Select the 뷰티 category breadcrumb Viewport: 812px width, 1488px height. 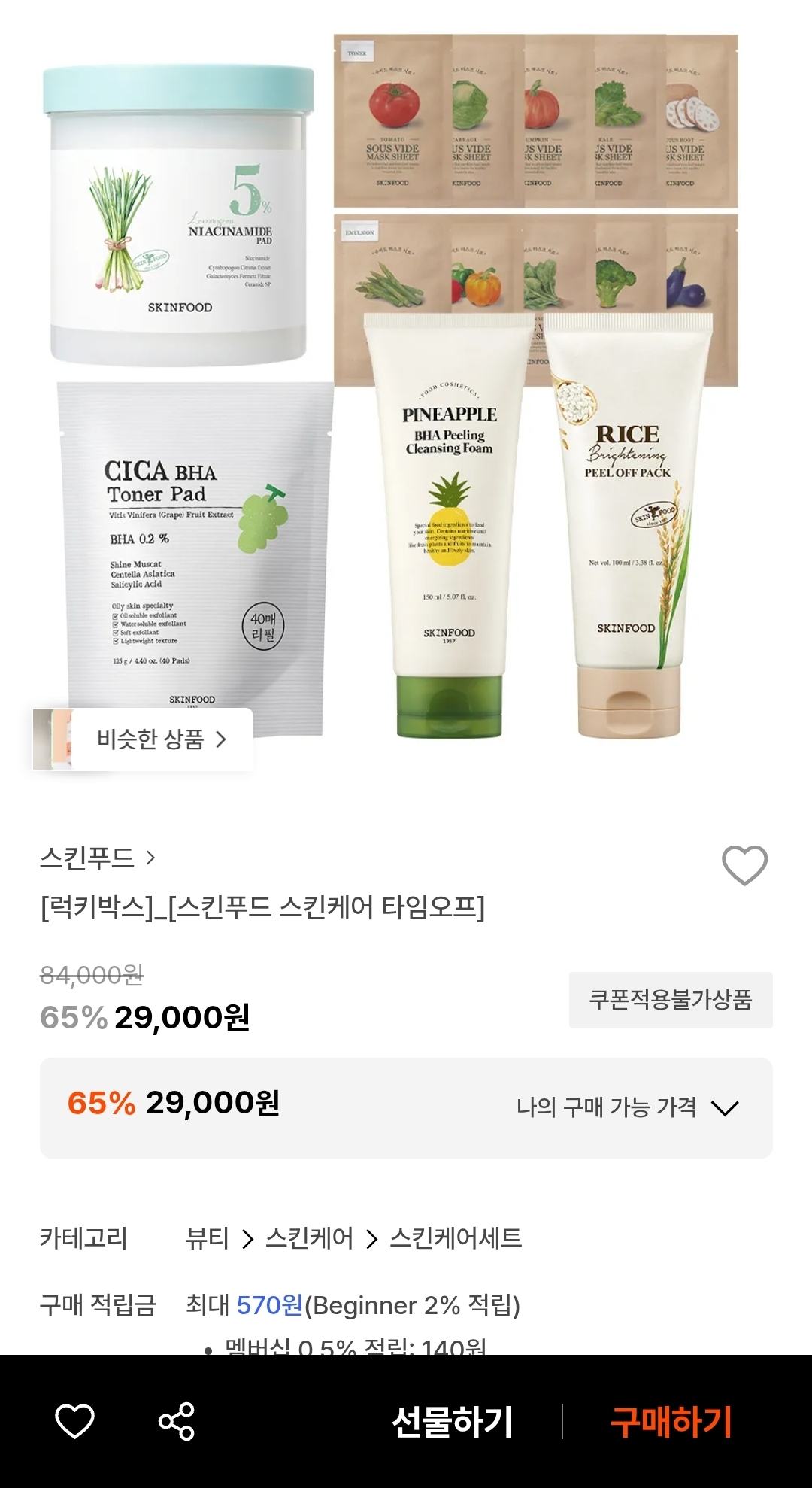tap(207, 1238)
